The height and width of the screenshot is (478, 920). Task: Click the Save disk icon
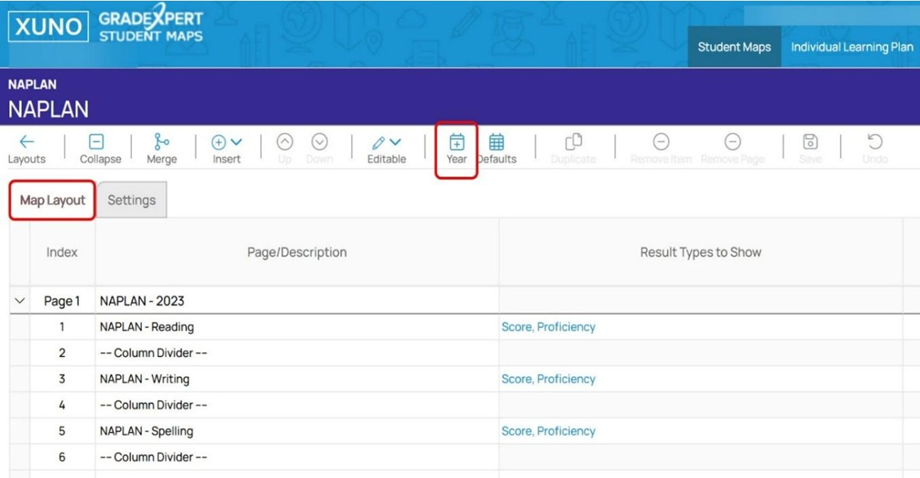click(x=810, y=143)
